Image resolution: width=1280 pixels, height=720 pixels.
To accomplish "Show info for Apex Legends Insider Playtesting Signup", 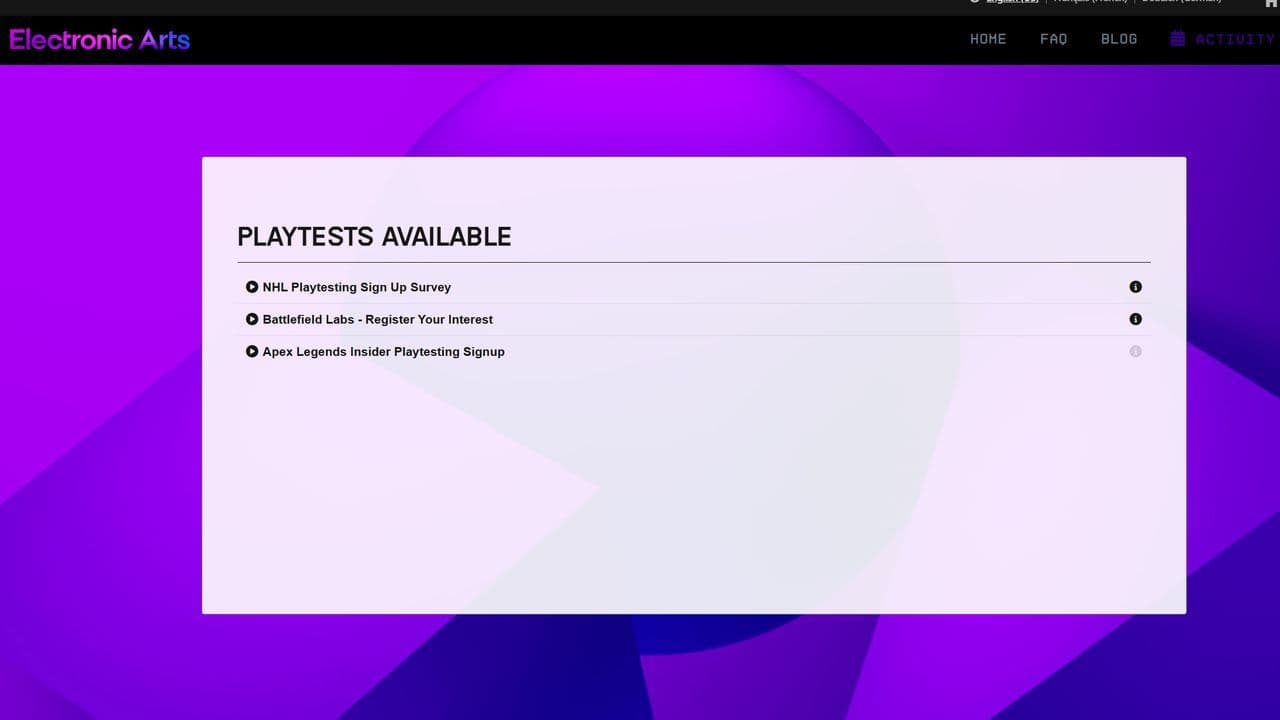I will [x=1135, y=351].
